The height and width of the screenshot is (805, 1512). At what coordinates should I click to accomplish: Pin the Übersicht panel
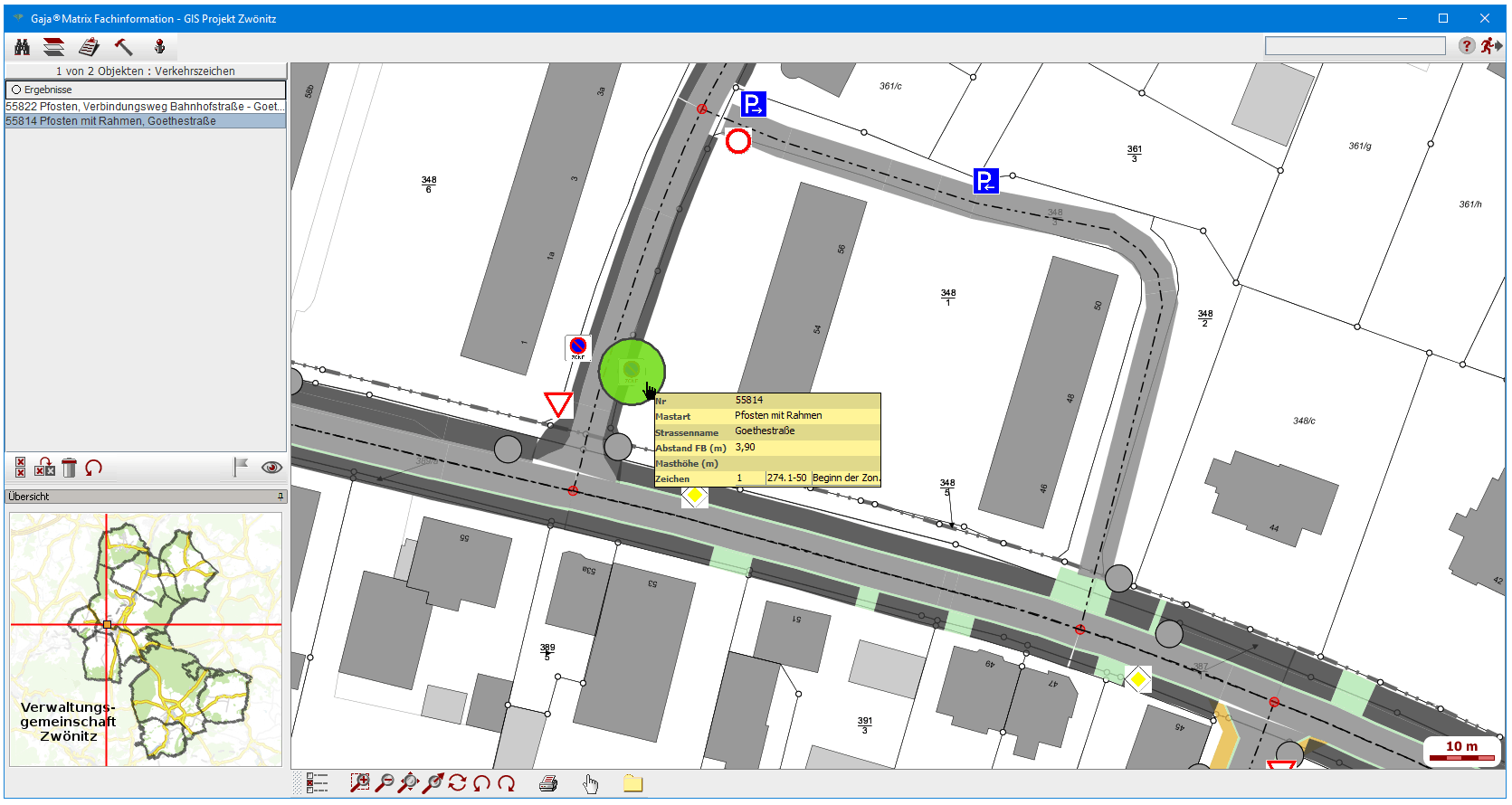[x=281, y=497]
